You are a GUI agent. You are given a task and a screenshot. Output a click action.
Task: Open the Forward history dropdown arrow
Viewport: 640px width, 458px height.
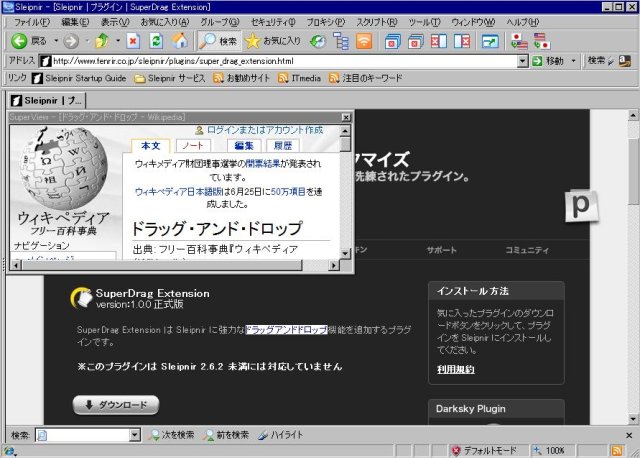87,41
